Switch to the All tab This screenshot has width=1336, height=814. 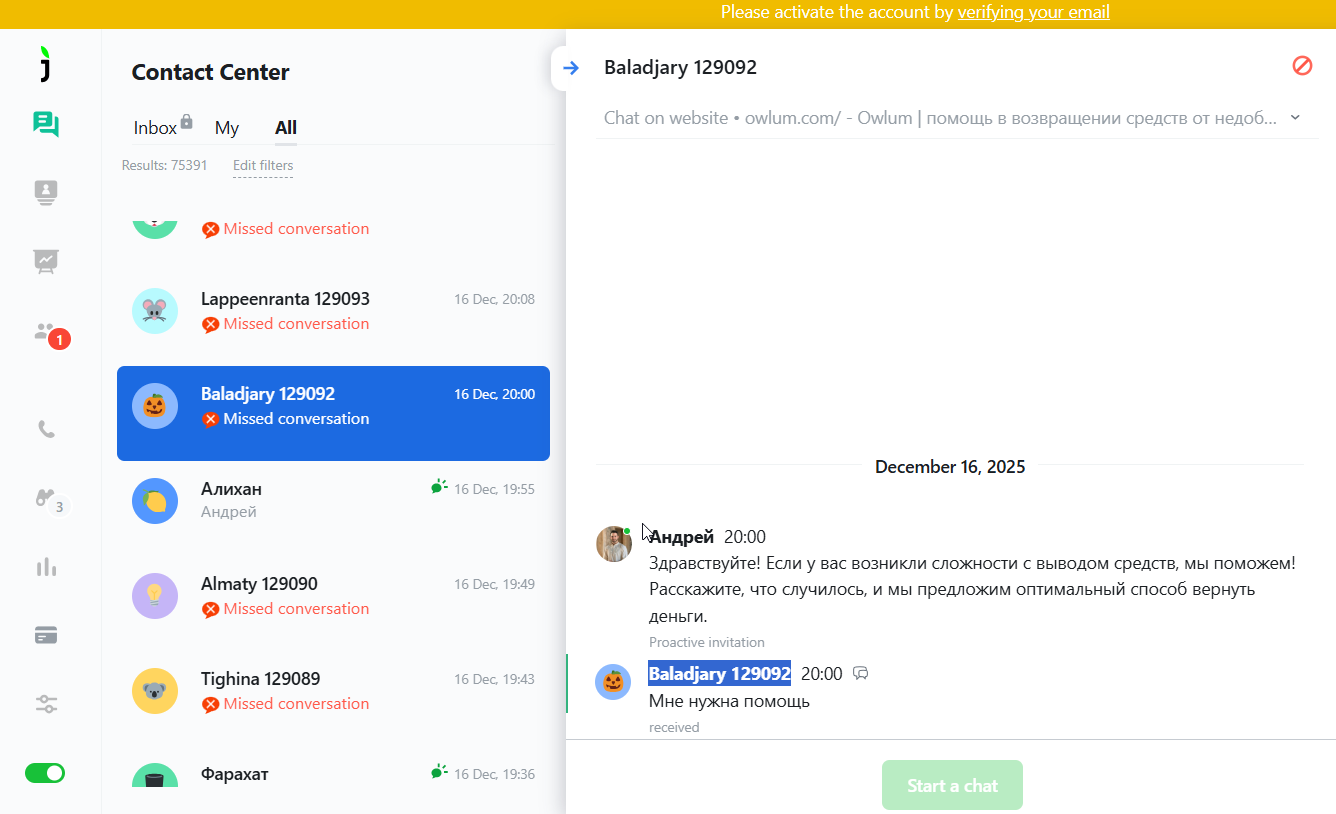click(x=286, y=128)
